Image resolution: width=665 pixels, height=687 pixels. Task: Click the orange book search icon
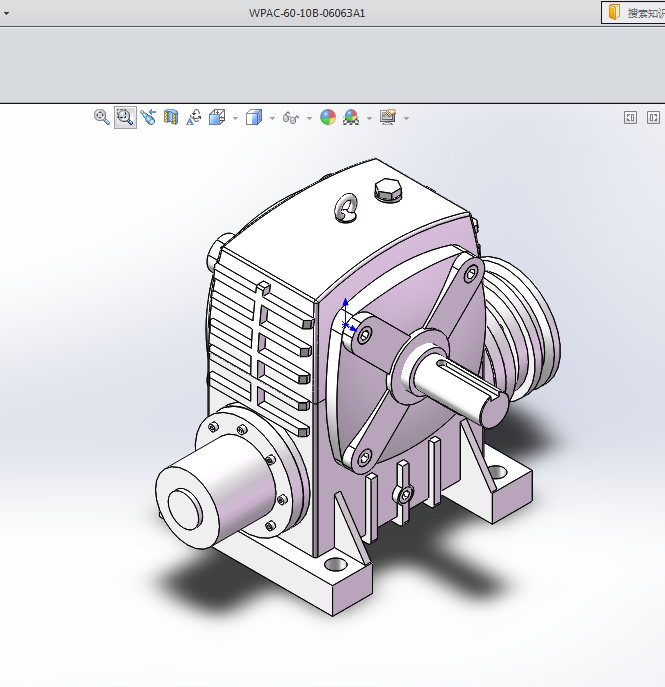click(614, 12)
